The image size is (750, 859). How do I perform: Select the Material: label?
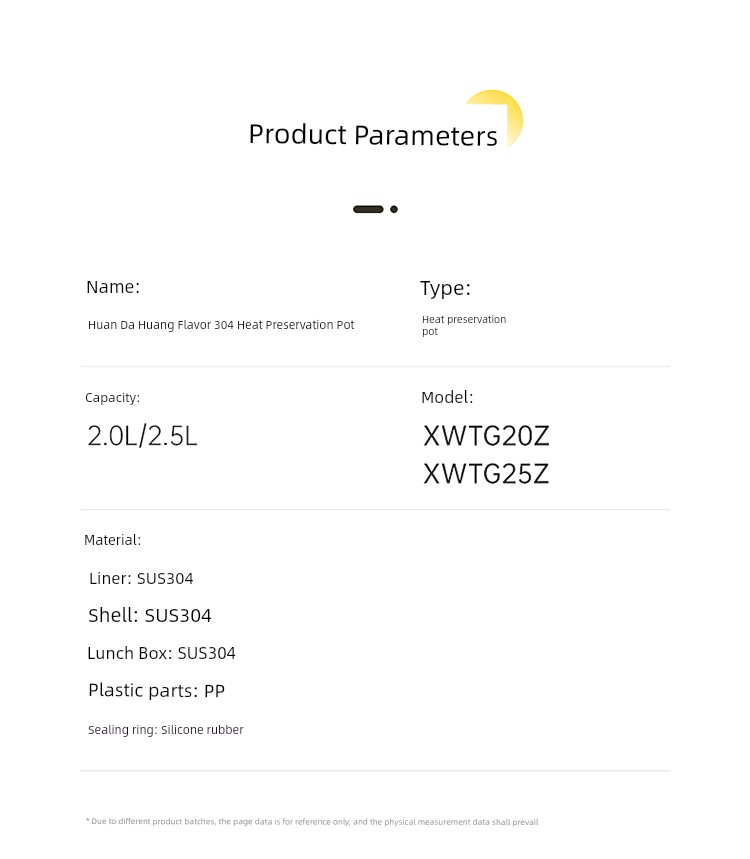tap(112, 540)
